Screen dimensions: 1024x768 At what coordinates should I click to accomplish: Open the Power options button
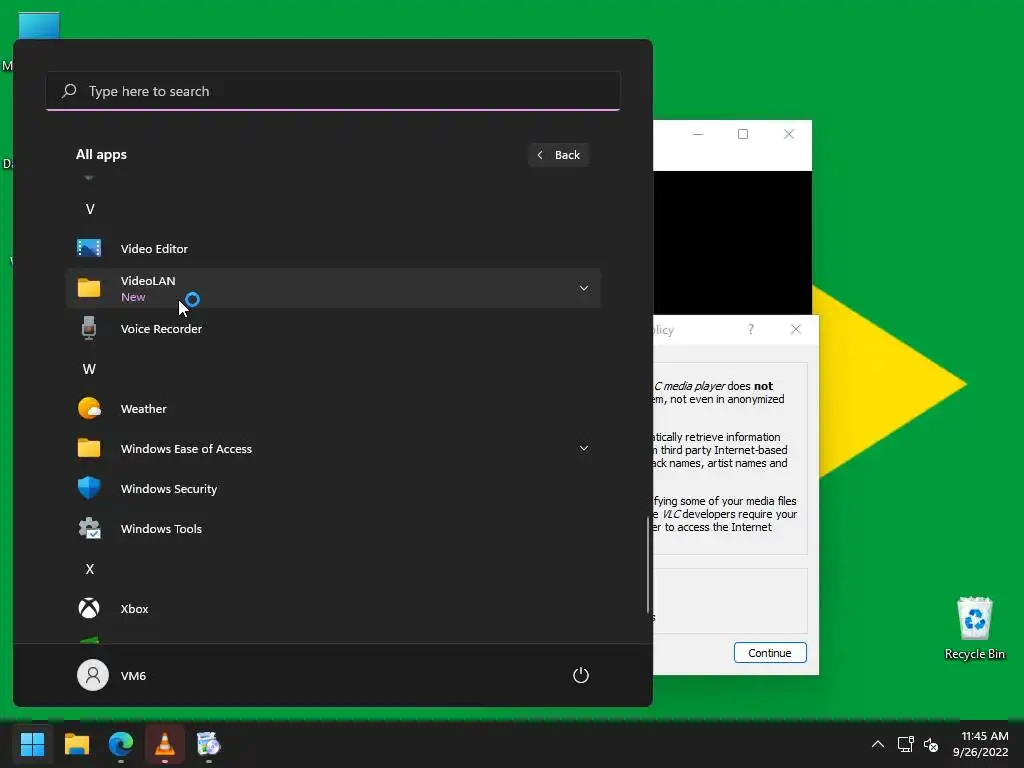pyautogui.click(x=581, y=675)
